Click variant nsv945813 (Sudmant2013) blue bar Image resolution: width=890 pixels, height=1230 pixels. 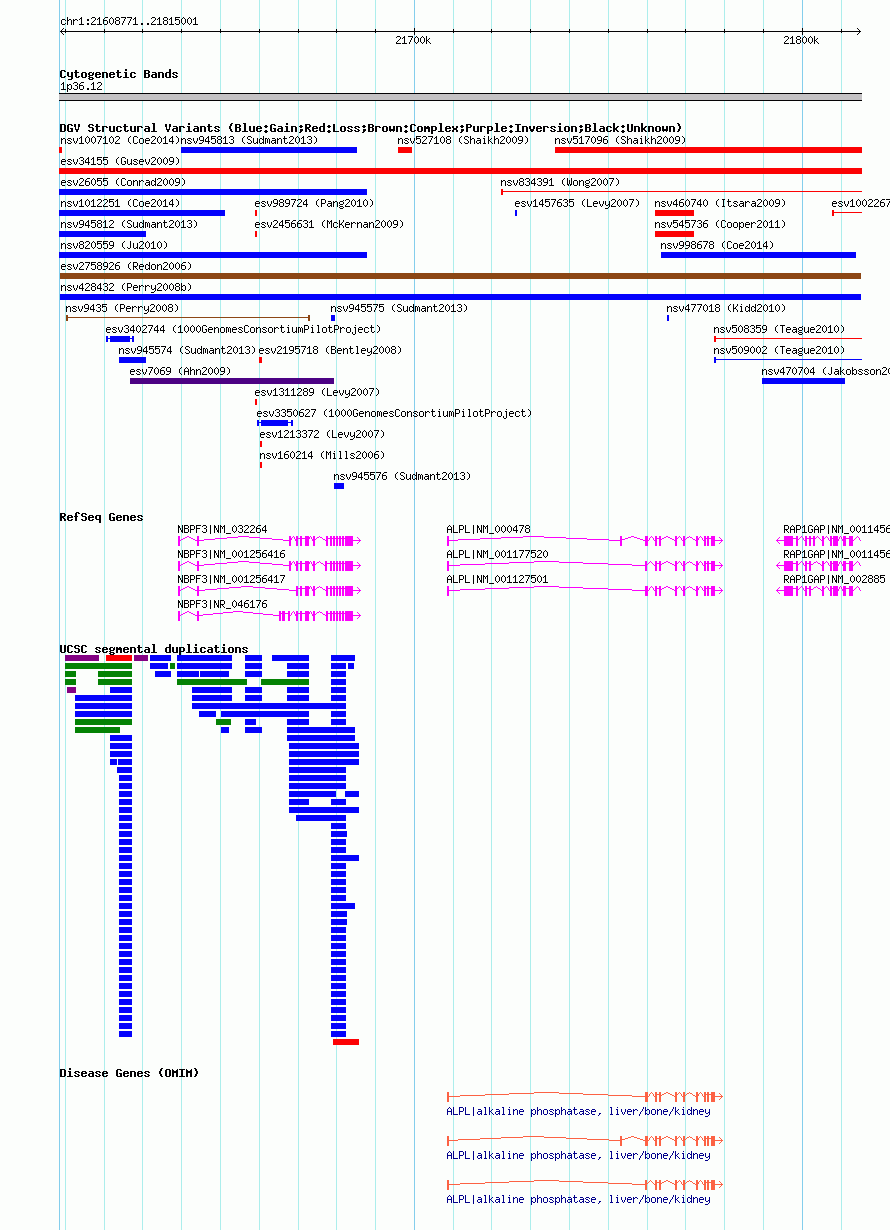coord(268,150)
